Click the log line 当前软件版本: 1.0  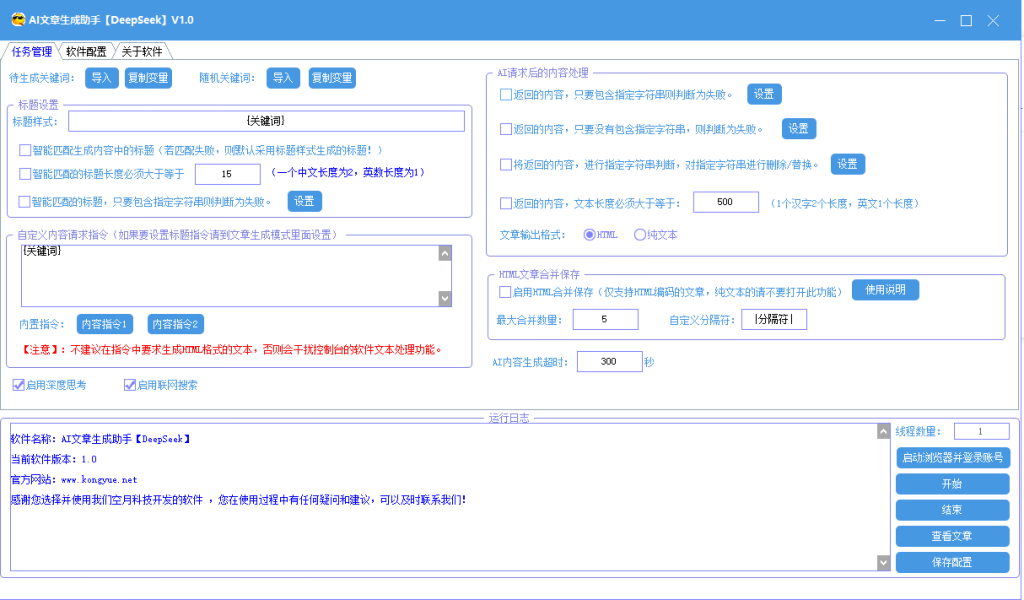click(x=54, y=460)
